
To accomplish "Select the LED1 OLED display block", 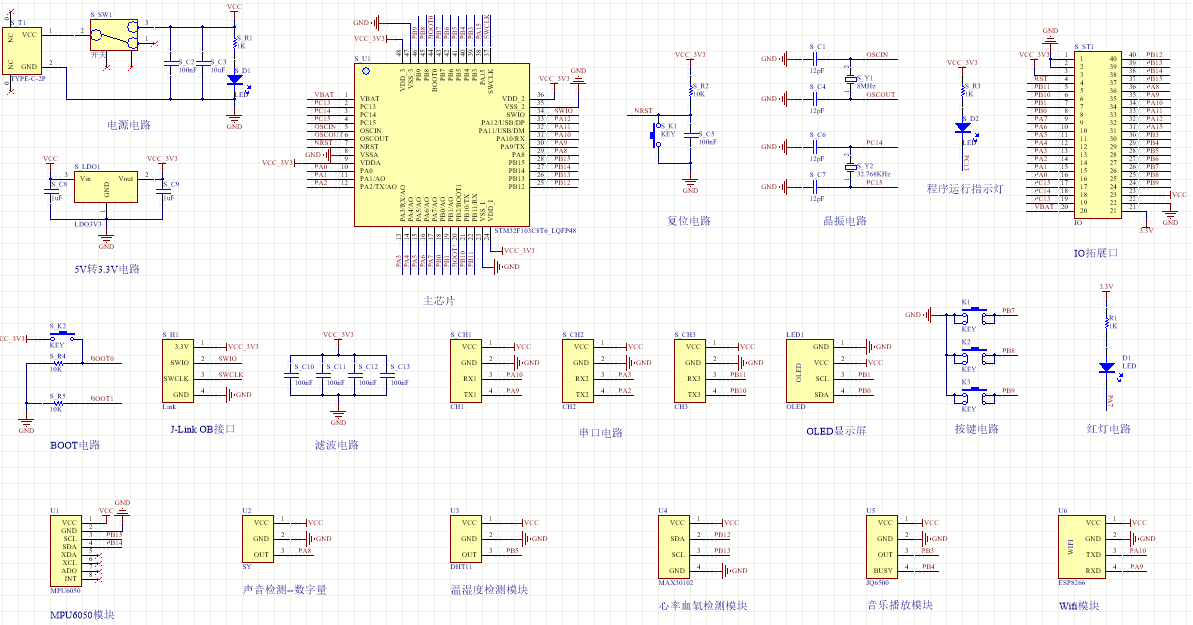I will coord(810,371).
